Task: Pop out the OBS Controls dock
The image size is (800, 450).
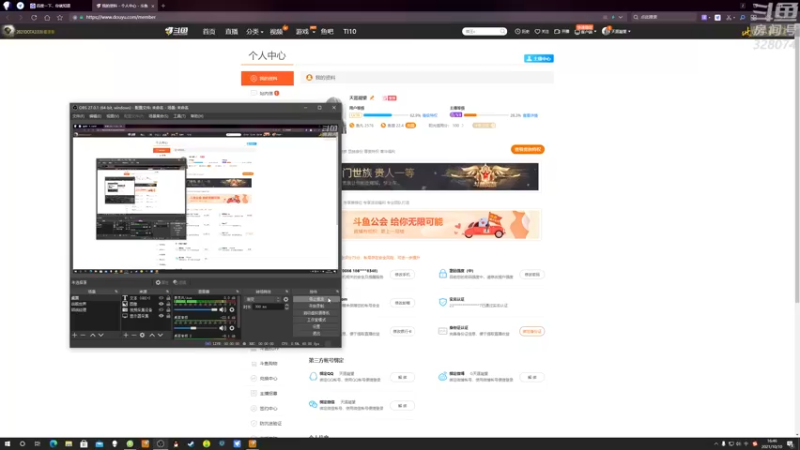Action: (x=337, y=292)
